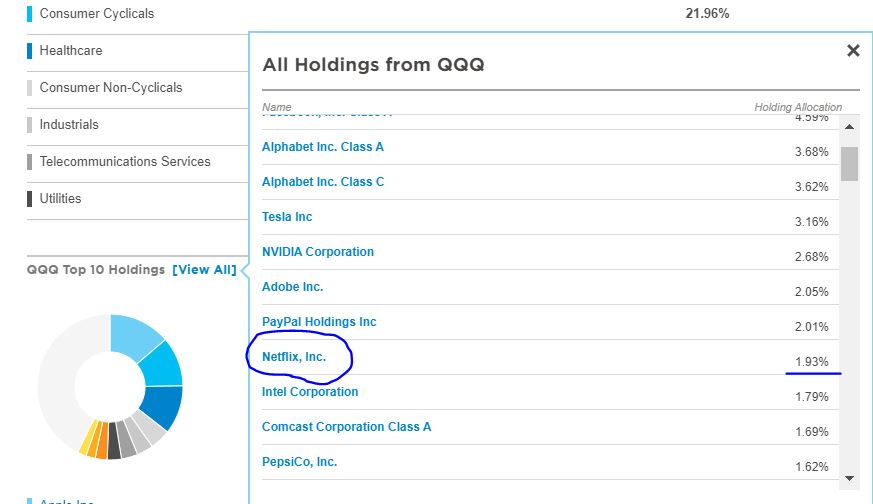Viewport: 873px width, 504px height.
Task: Click the Consumer Cyclicals color swatch
Action: (30, 14)
